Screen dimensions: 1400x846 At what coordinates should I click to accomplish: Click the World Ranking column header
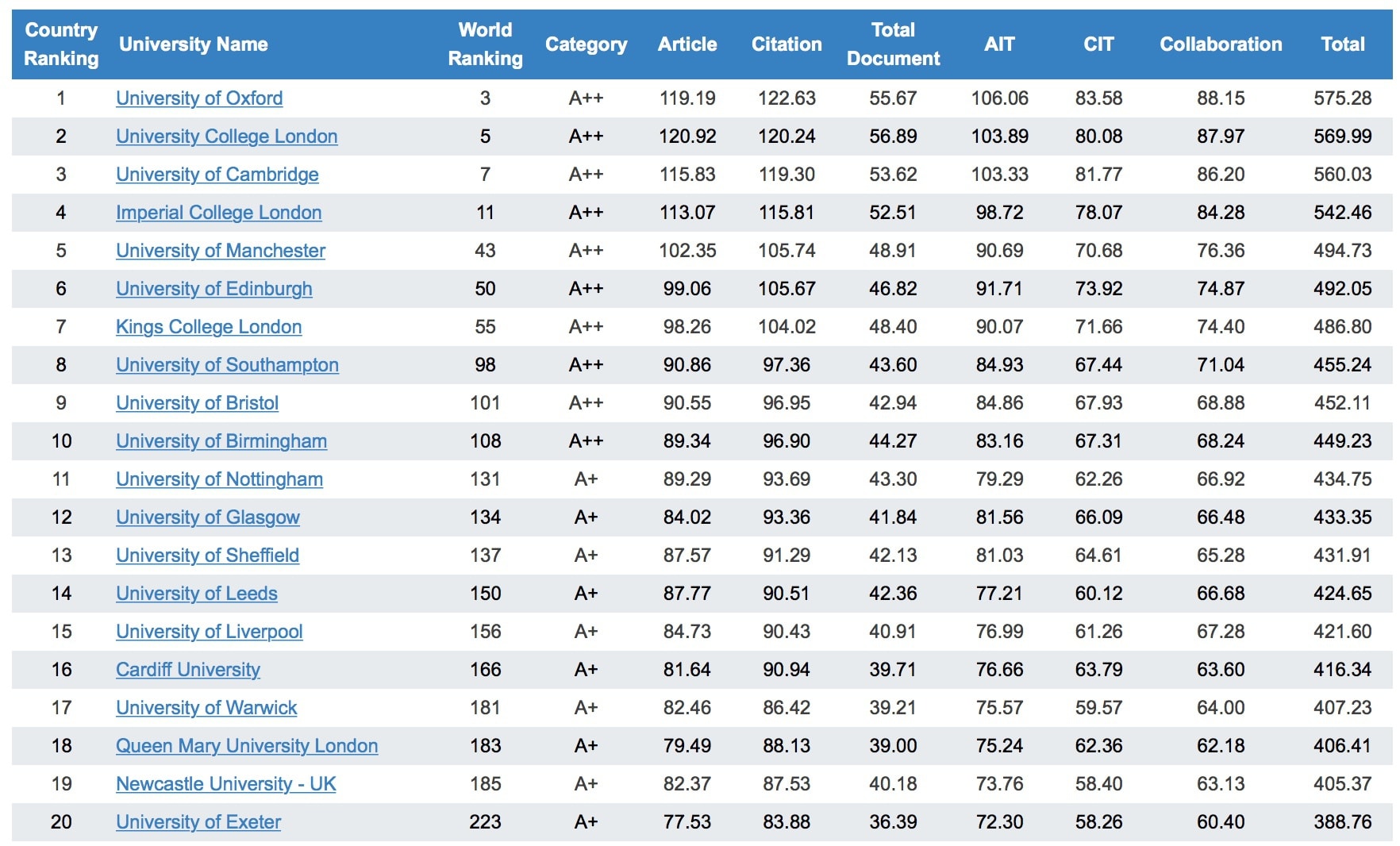[x=485, y=44]
